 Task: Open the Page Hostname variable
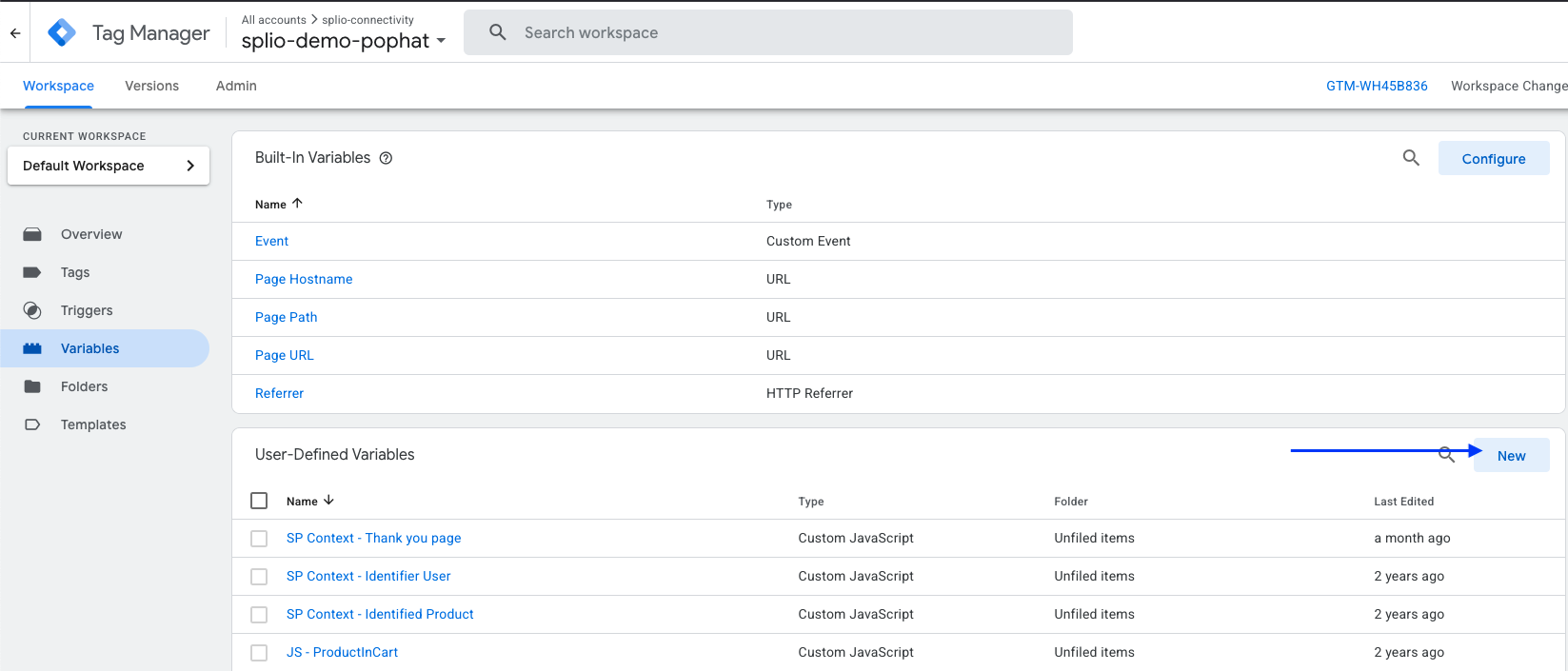304,279
